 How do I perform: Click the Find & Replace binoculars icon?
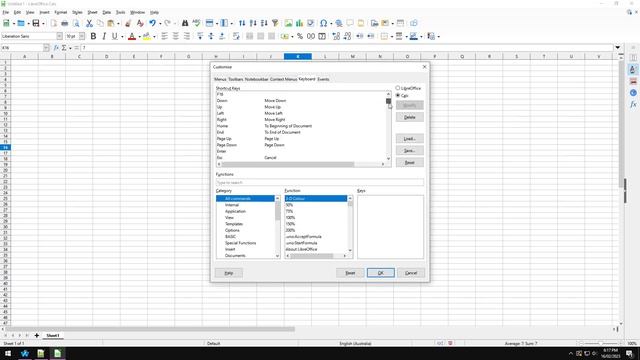click(x=185, y=23)
